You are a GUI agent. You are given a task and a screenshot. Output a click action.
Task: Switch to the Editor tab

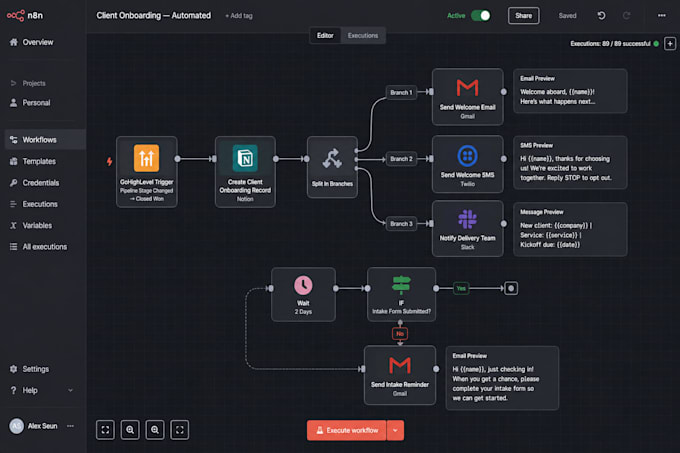[x=325, y=36]
